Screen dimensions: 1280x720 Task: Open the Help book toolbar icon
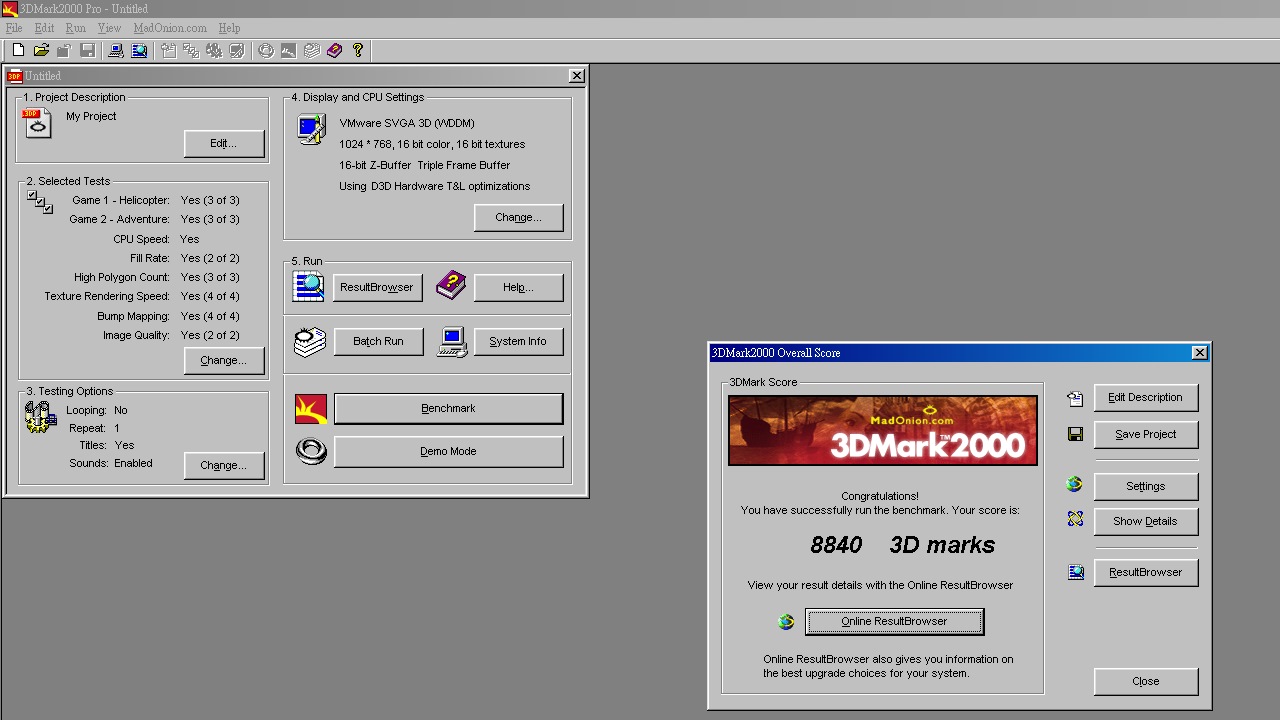click(334, 50)
